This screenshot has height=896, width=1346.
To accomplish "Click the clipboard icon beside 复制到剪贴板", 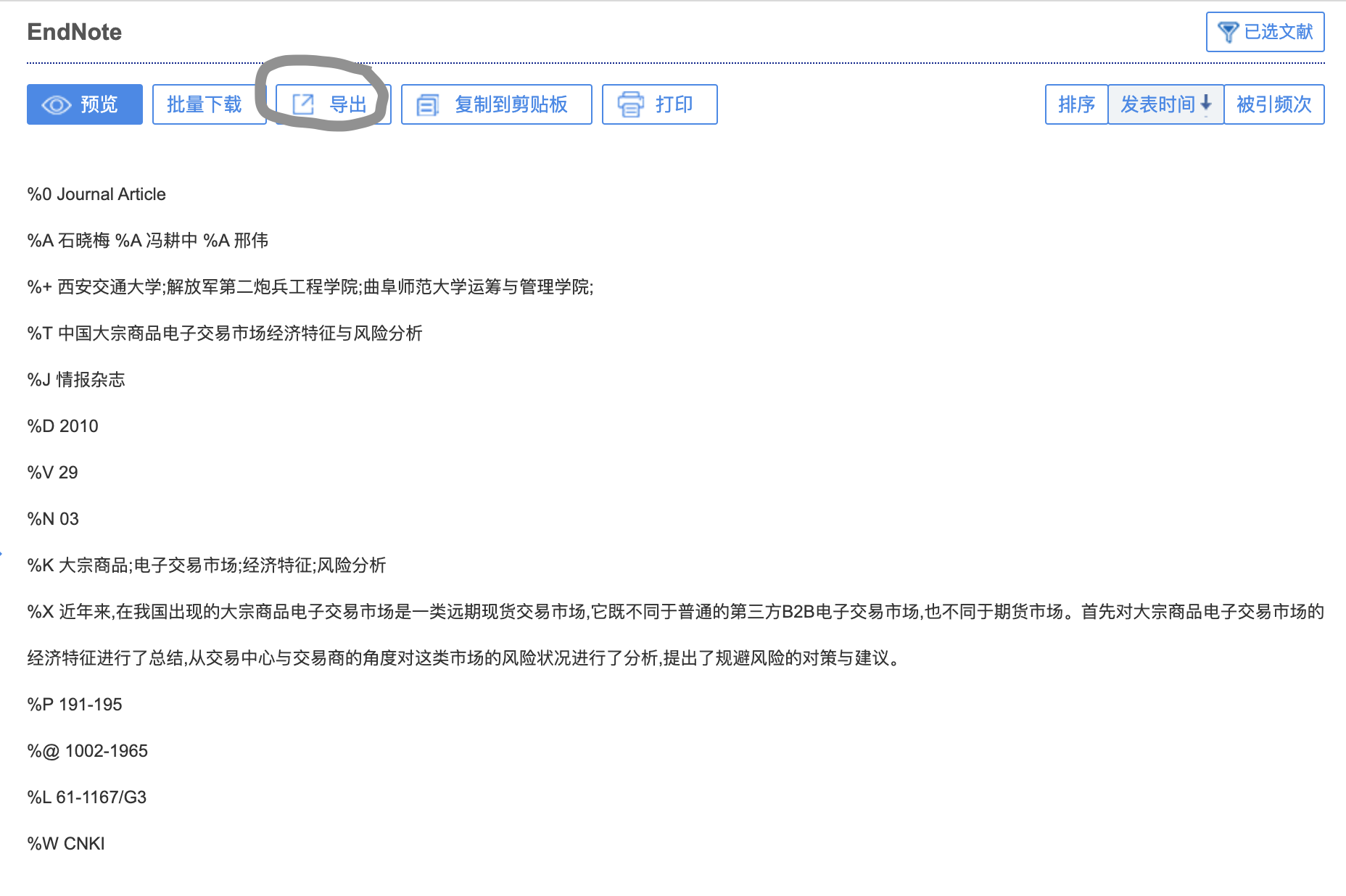I will coord(428,105).
